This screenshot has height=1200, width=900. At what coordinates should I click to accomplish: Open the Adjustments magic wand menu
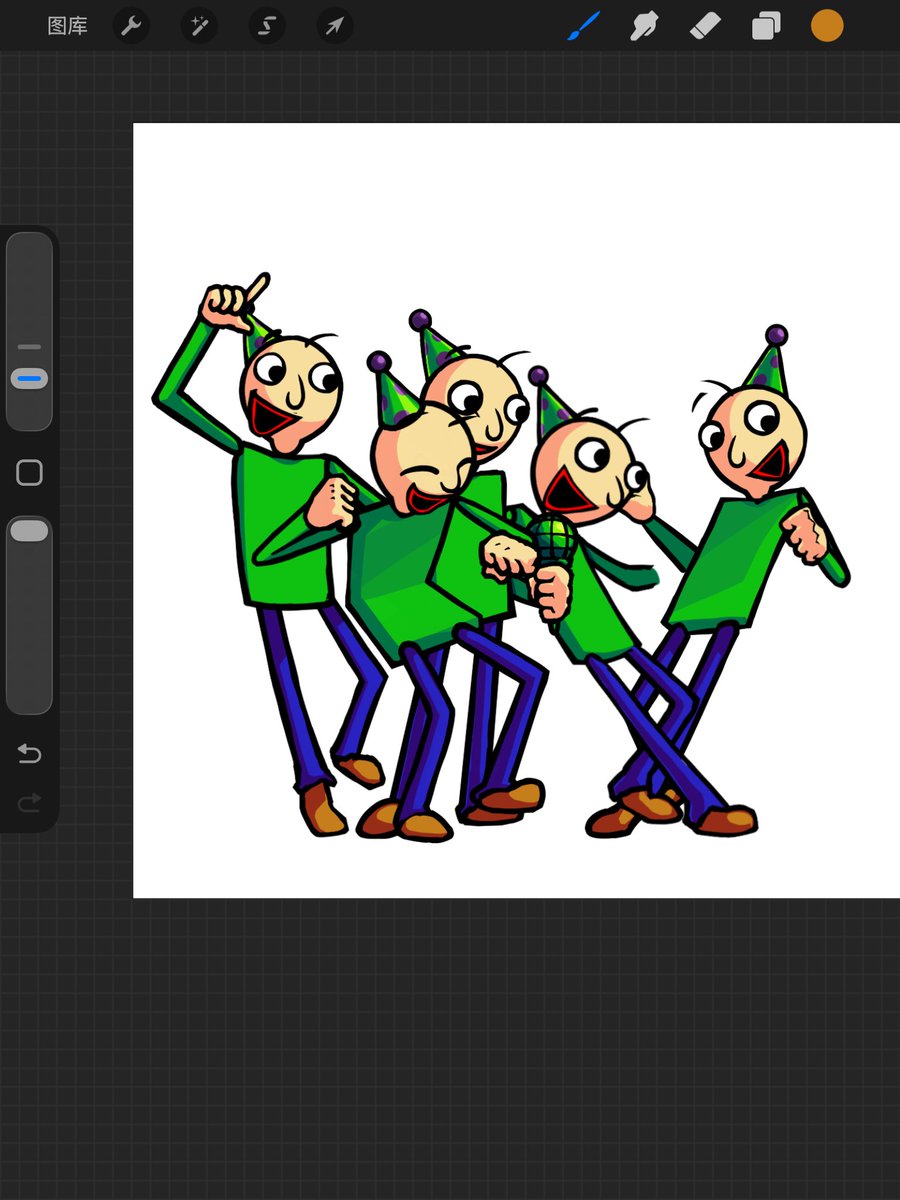199,26
